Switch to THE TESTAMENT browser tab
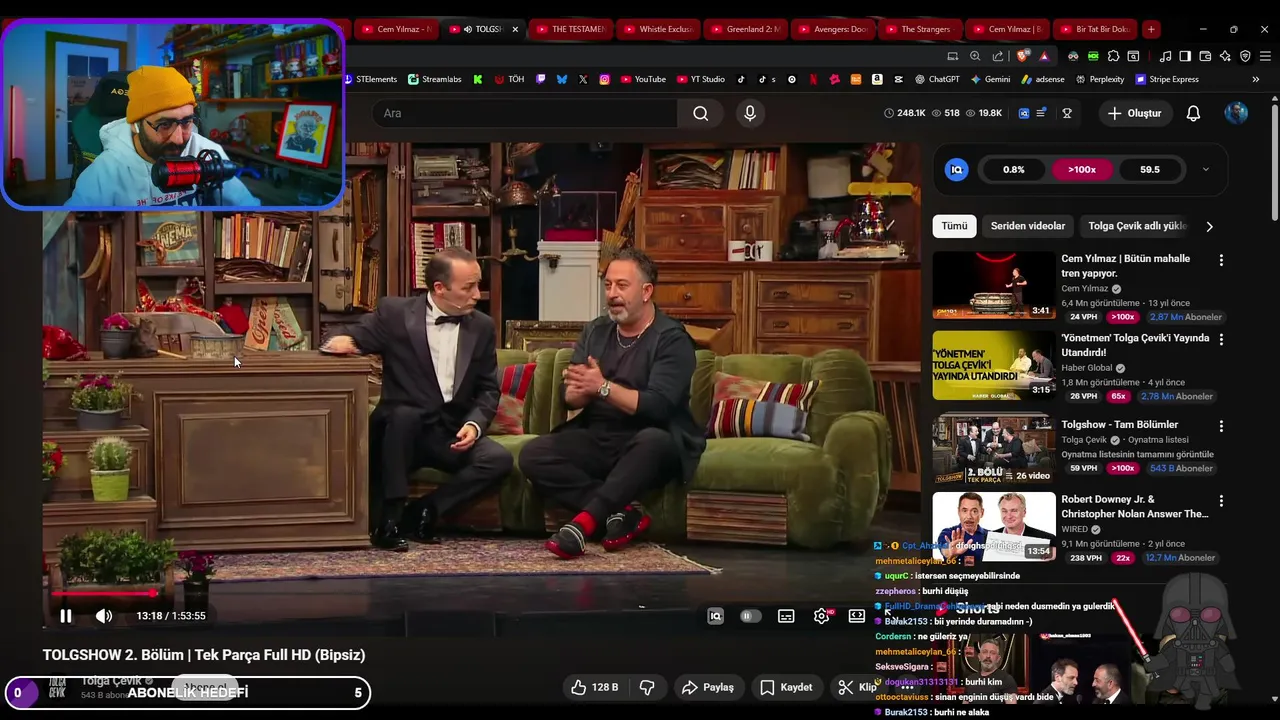Screen dimensions: 1280x720 pyautogui.click(x=570, y=29)
